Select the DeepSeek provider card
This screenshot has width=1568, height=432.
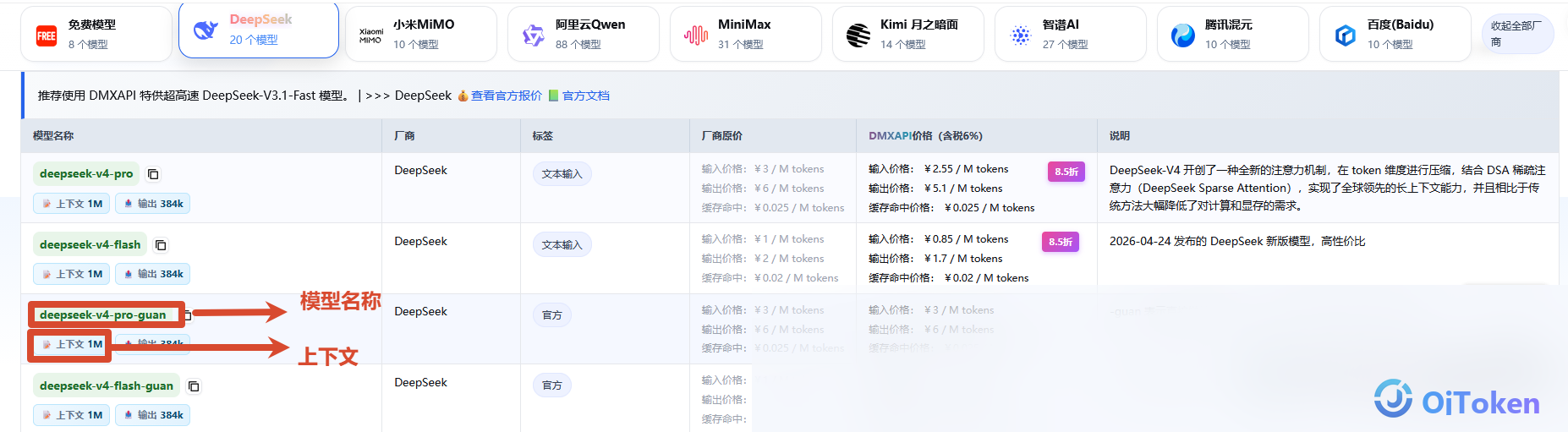click(259, 30)
